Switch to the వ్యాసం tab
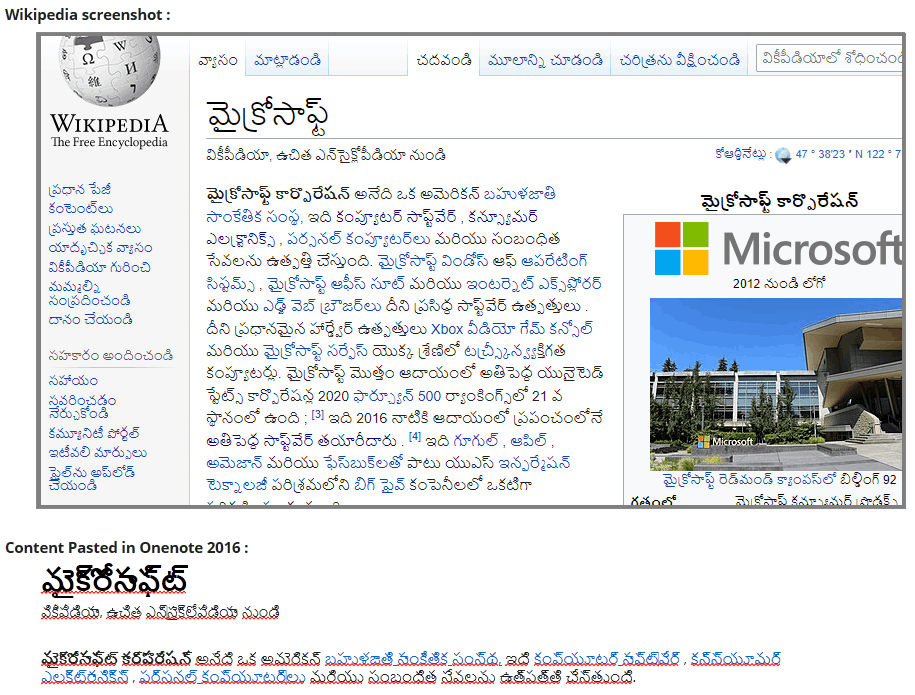 point(218,60)
